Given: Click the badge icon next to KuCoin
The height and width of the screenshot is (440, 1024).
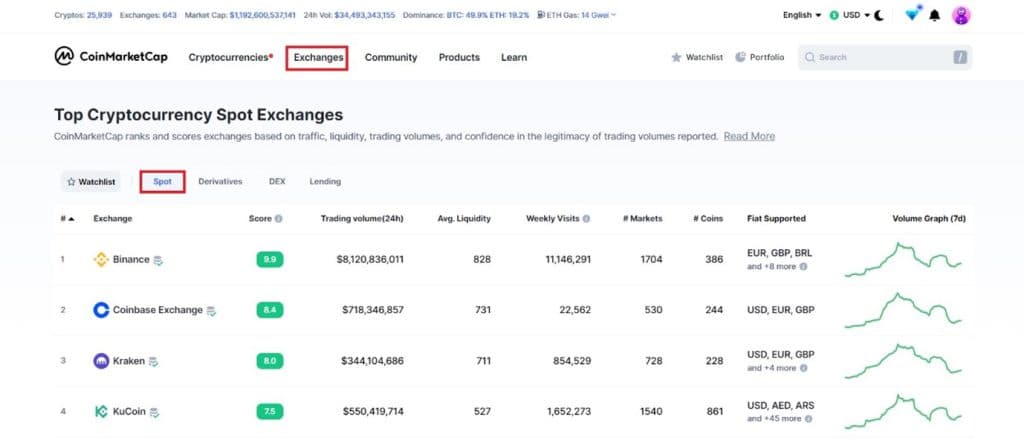Looking at the screenshot, I should click(155, 413).
